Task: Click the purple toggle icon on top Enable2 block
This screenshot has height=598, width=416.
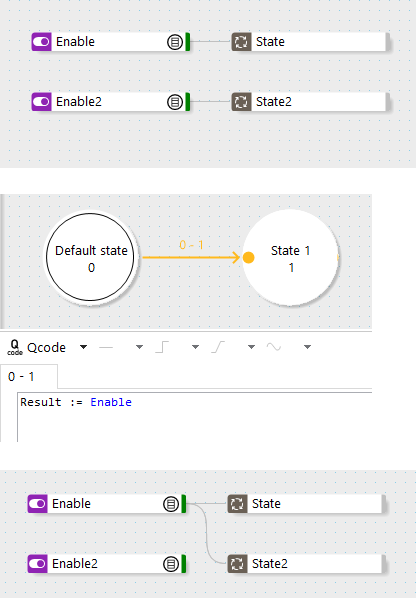Action: 42,102
